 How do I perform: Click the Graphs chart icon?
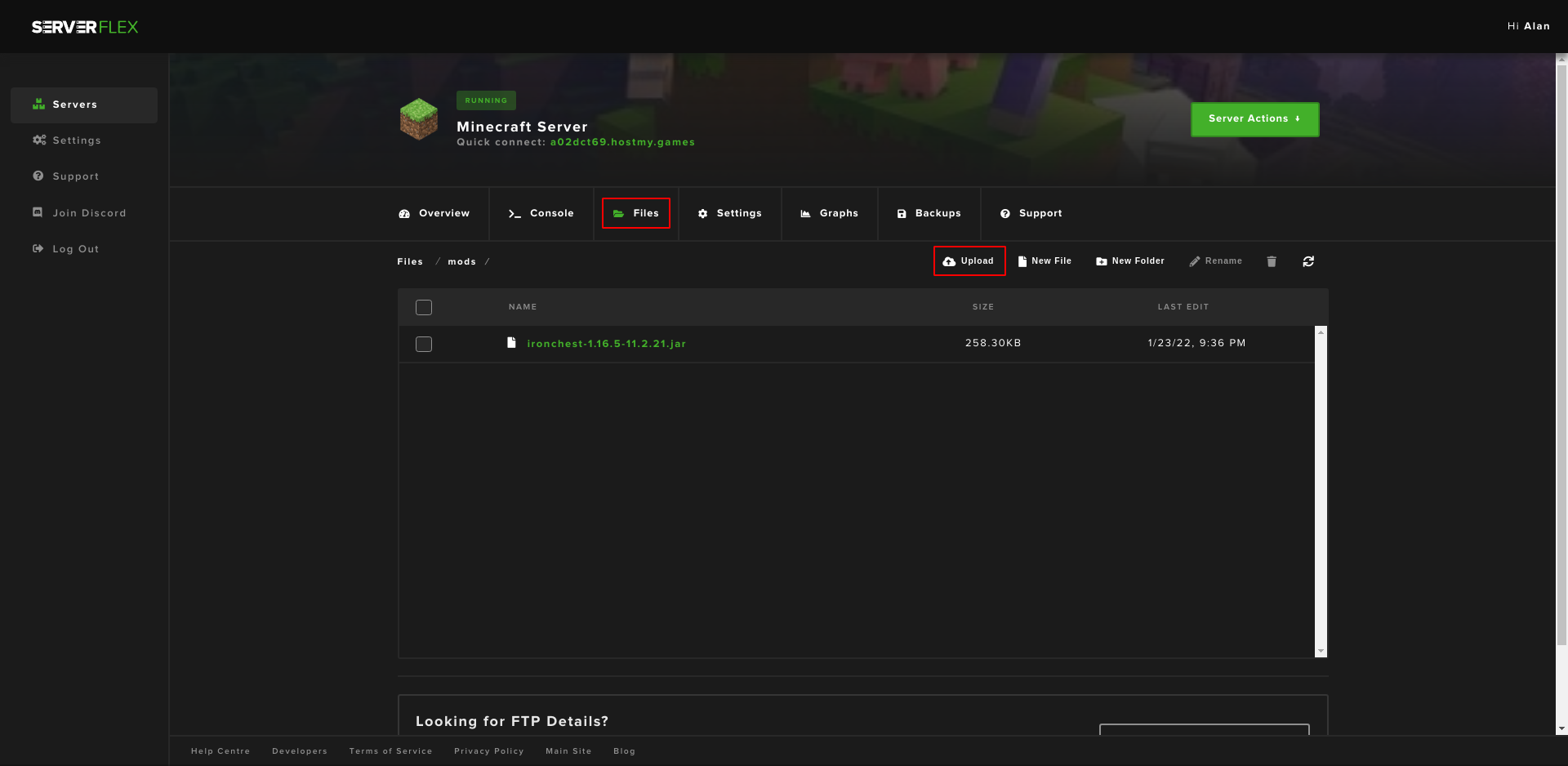coord(805,214)
